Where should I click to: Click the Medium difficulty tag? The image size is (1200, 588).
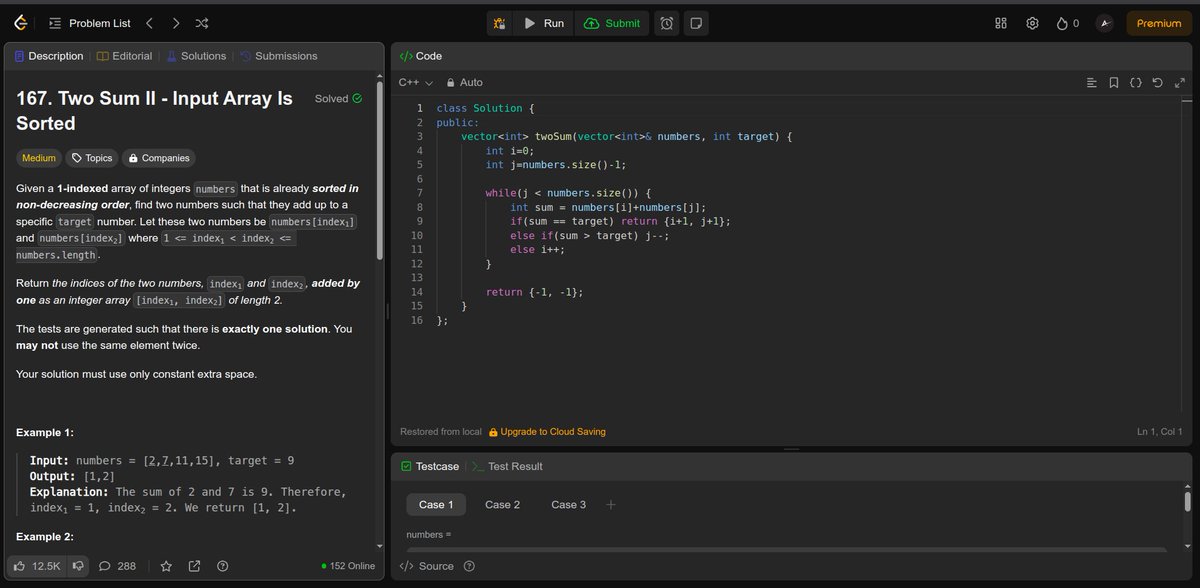coord(39,158)
